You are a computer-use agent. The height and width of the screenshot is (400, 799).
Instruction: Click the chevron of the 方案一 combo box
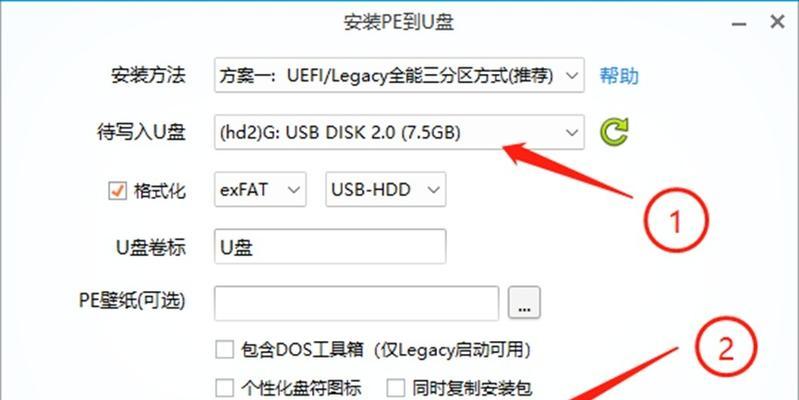[x=572, y=75]
